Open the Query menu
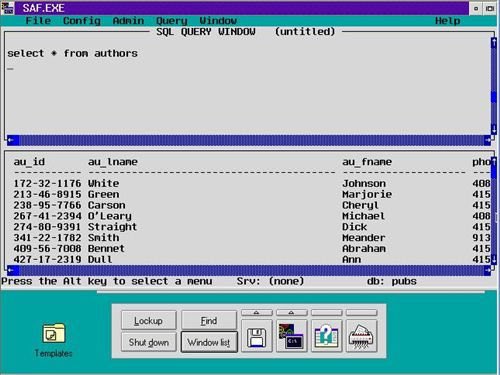 172,21
